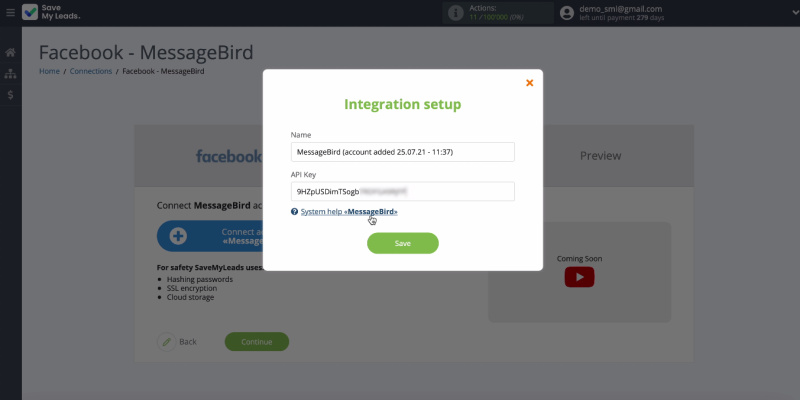Close the Integration setup dialog

pos(530,83)
